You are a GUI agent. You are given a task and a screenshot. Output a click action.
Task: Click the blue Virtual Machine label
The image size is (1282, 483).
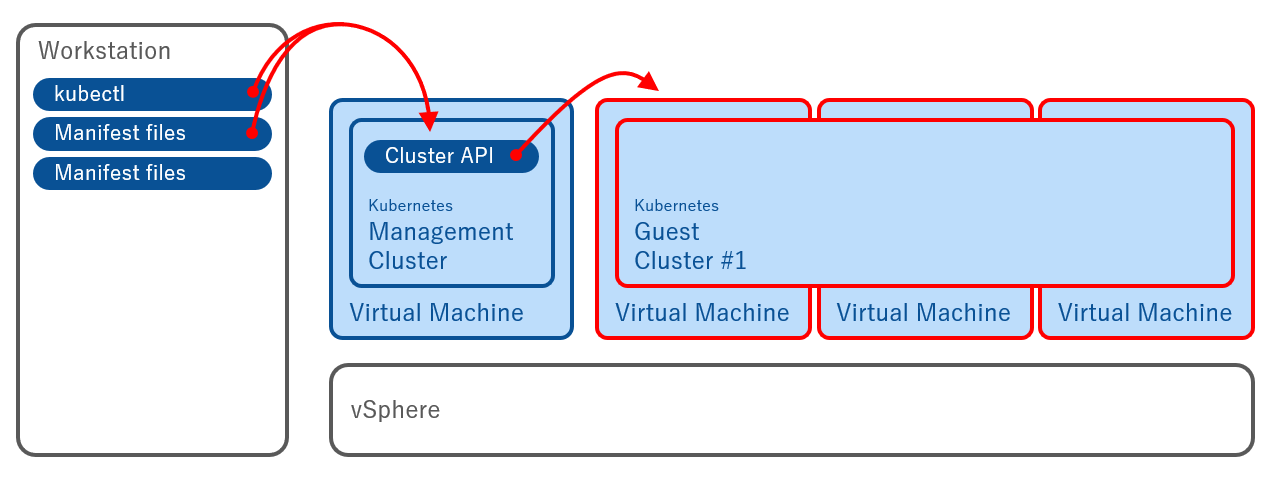click(x=436, y=313)
